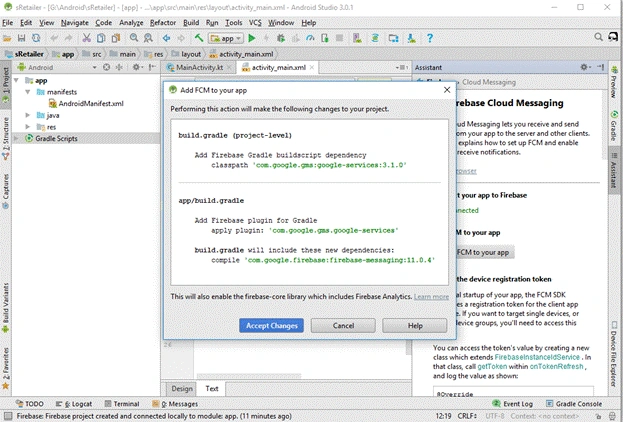
Task: Expand the java folder node
Action: tap(28, 115)
